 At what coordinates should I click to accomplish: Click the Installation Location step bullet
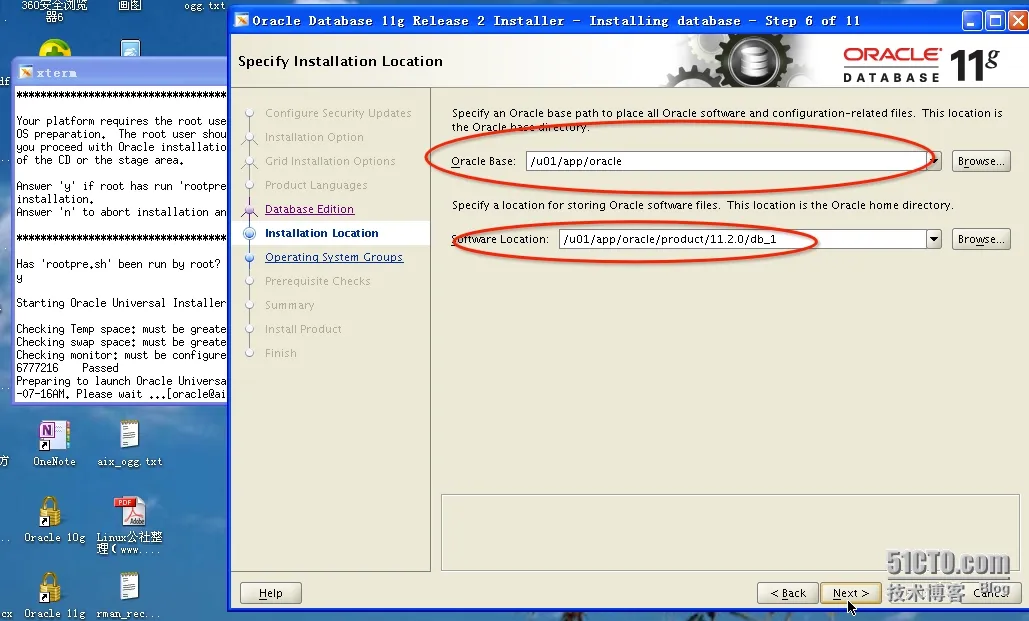tap(249, 233)
